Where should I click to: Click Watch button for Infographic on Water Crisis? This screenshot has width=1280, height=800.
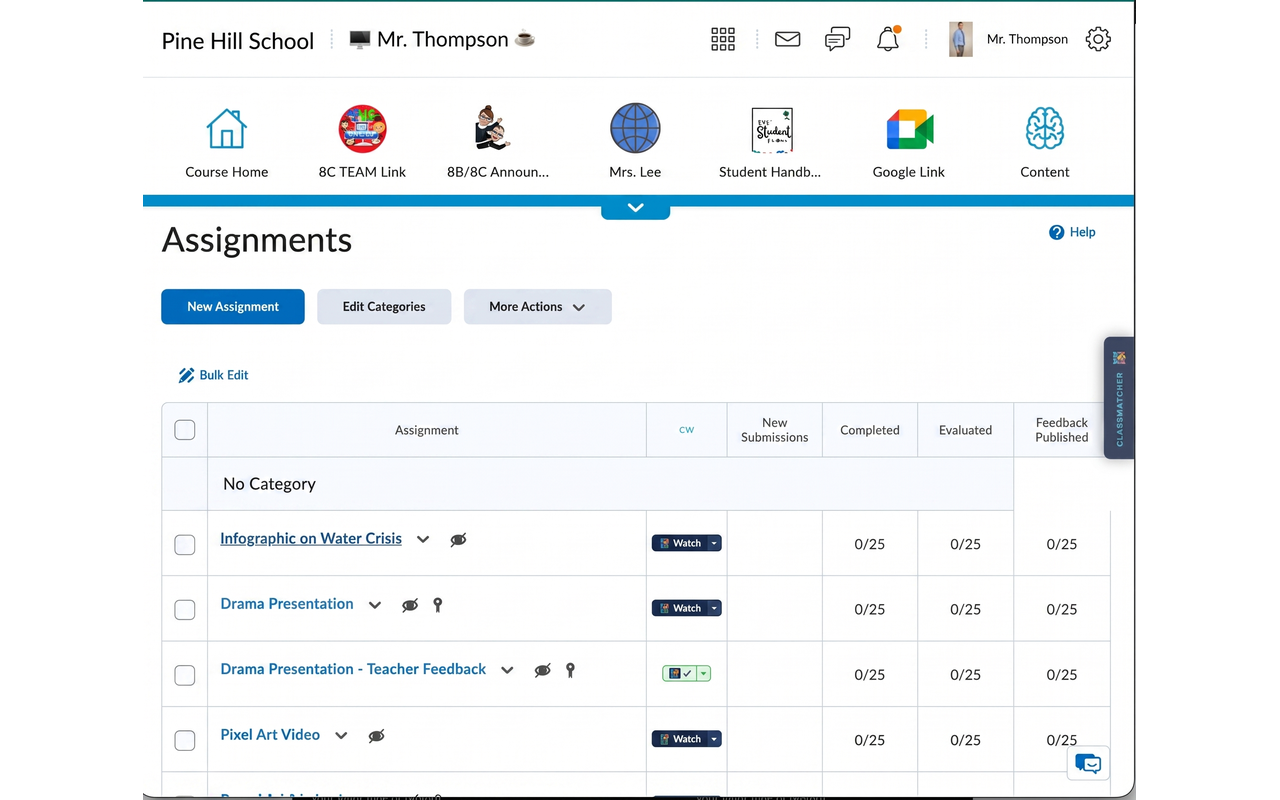[x=679, y=543]
